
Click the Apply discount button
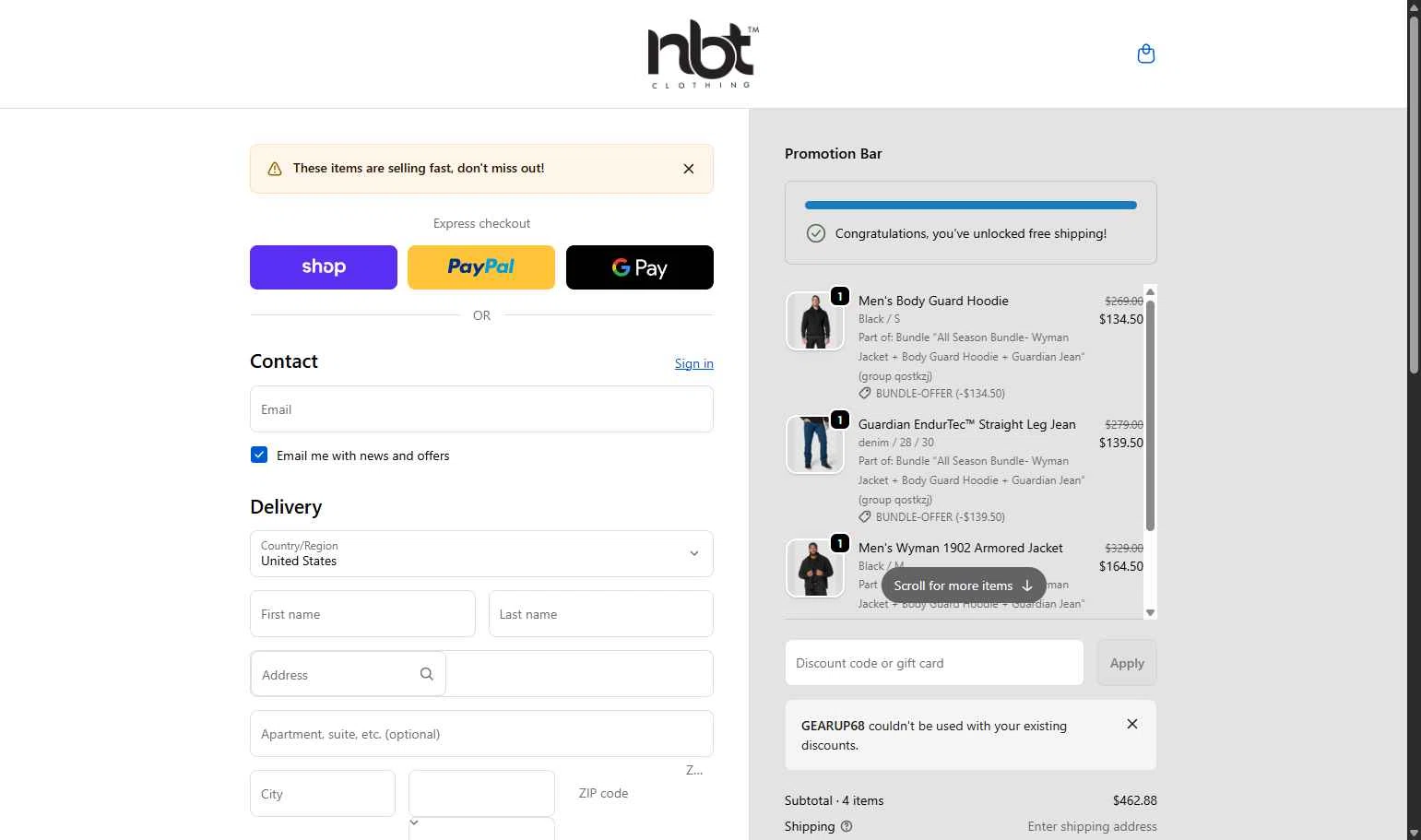(1127, 663)
